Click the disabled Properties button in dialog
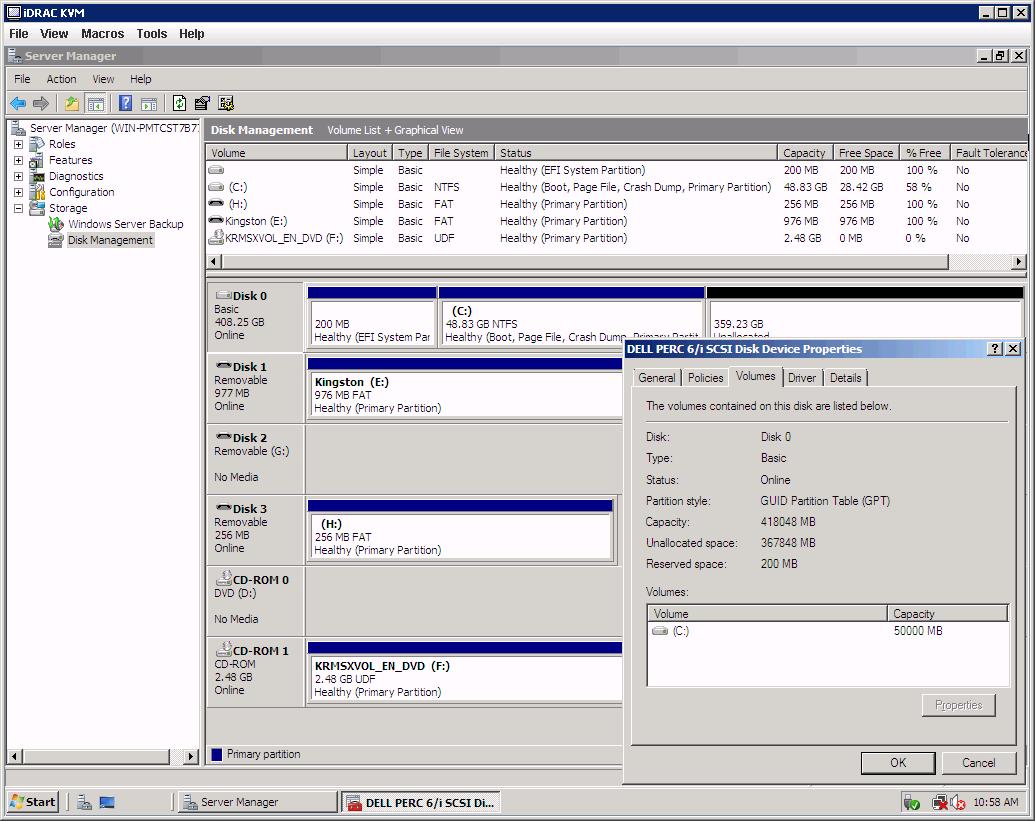 tap(958, 705)
